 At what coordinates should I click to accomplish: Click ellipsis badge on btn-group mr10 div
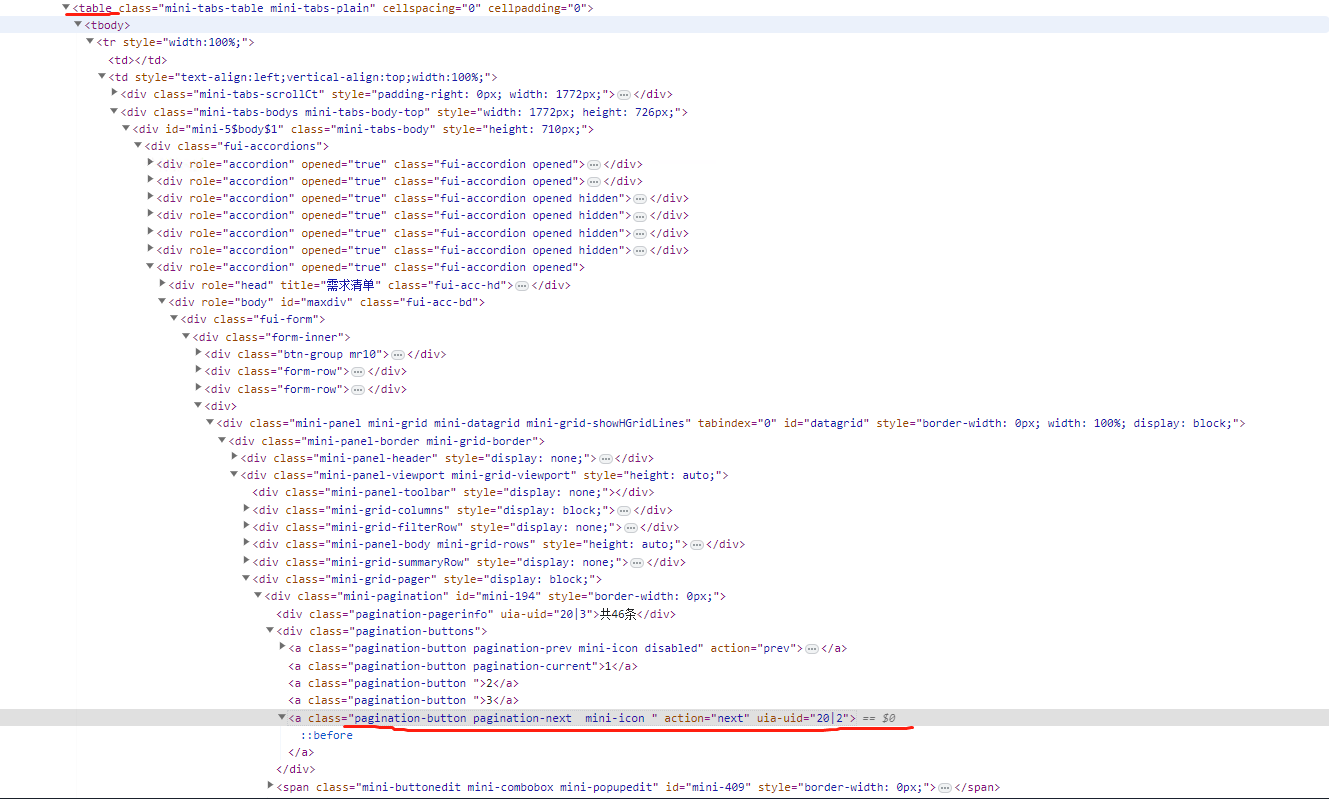coord(398,354)
